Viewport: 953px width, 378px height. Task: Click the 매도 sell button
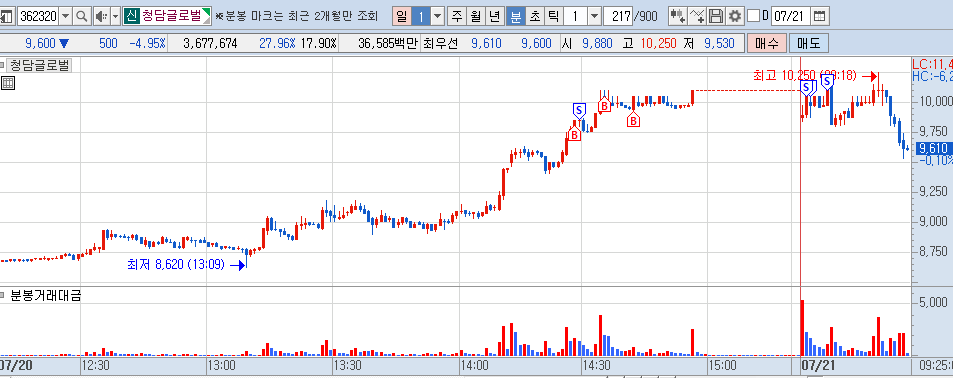click(x=808, y=43)
